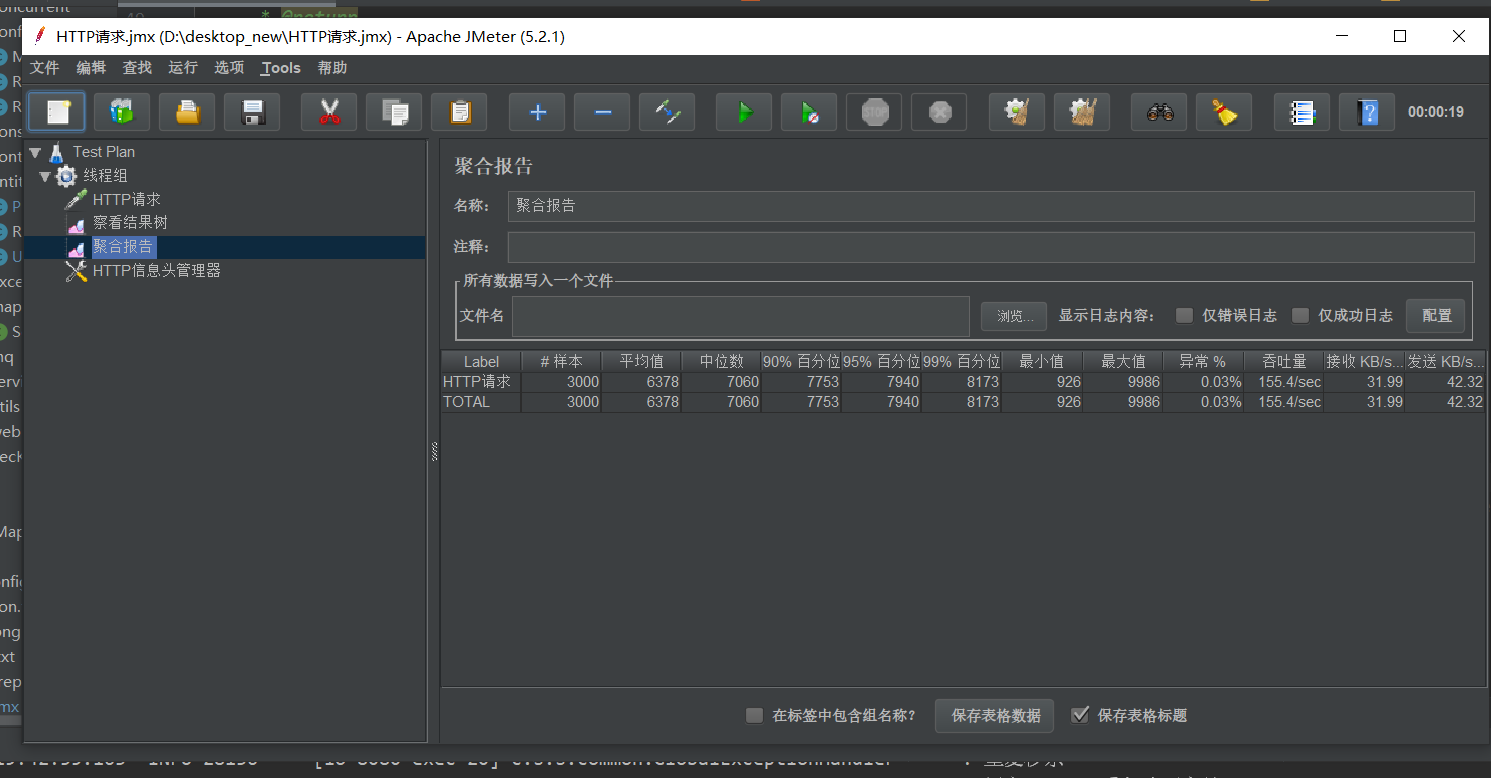This screenshot has height=778, width=1491.
Task: Collapse the Test Plan tree arrow
Action: pos(35,153)
